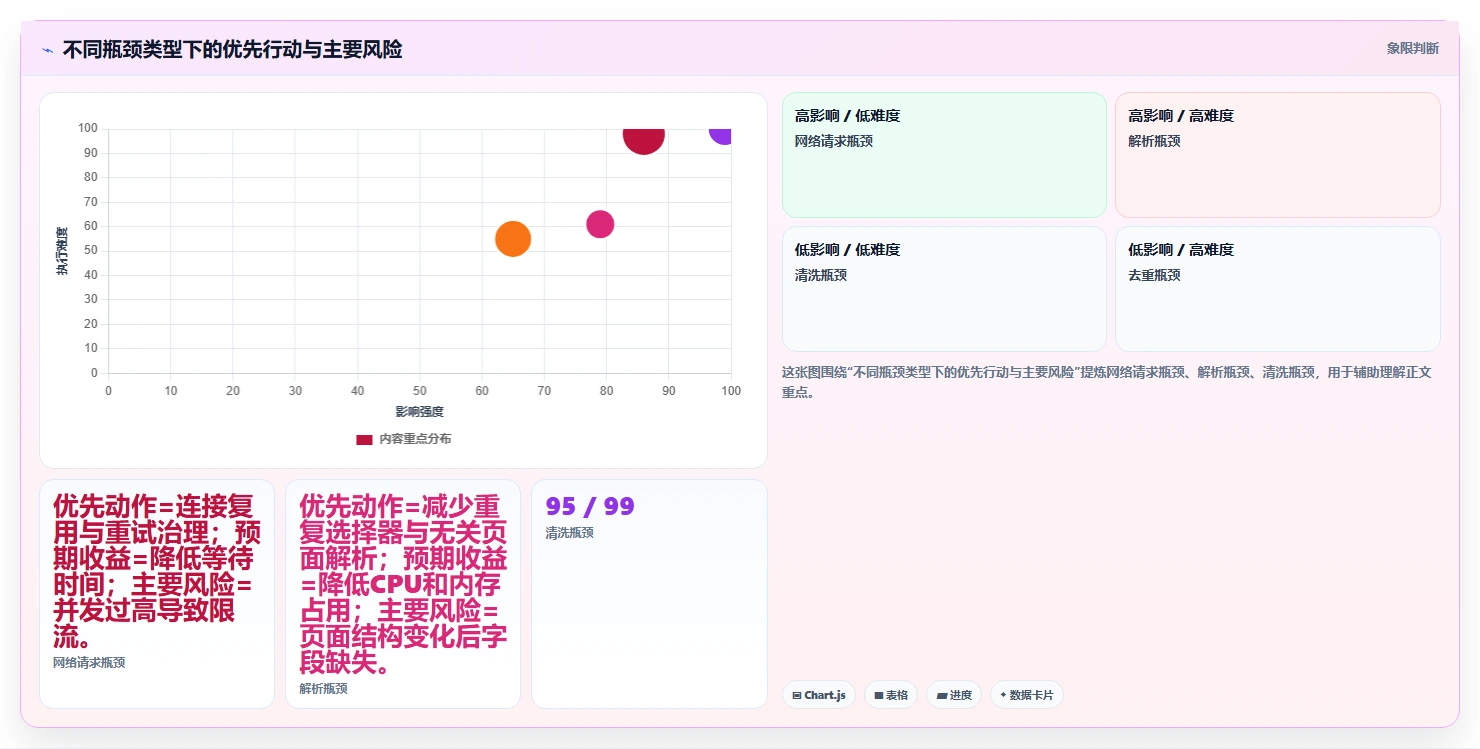Click the 执行难度 y-axis title

62,251
